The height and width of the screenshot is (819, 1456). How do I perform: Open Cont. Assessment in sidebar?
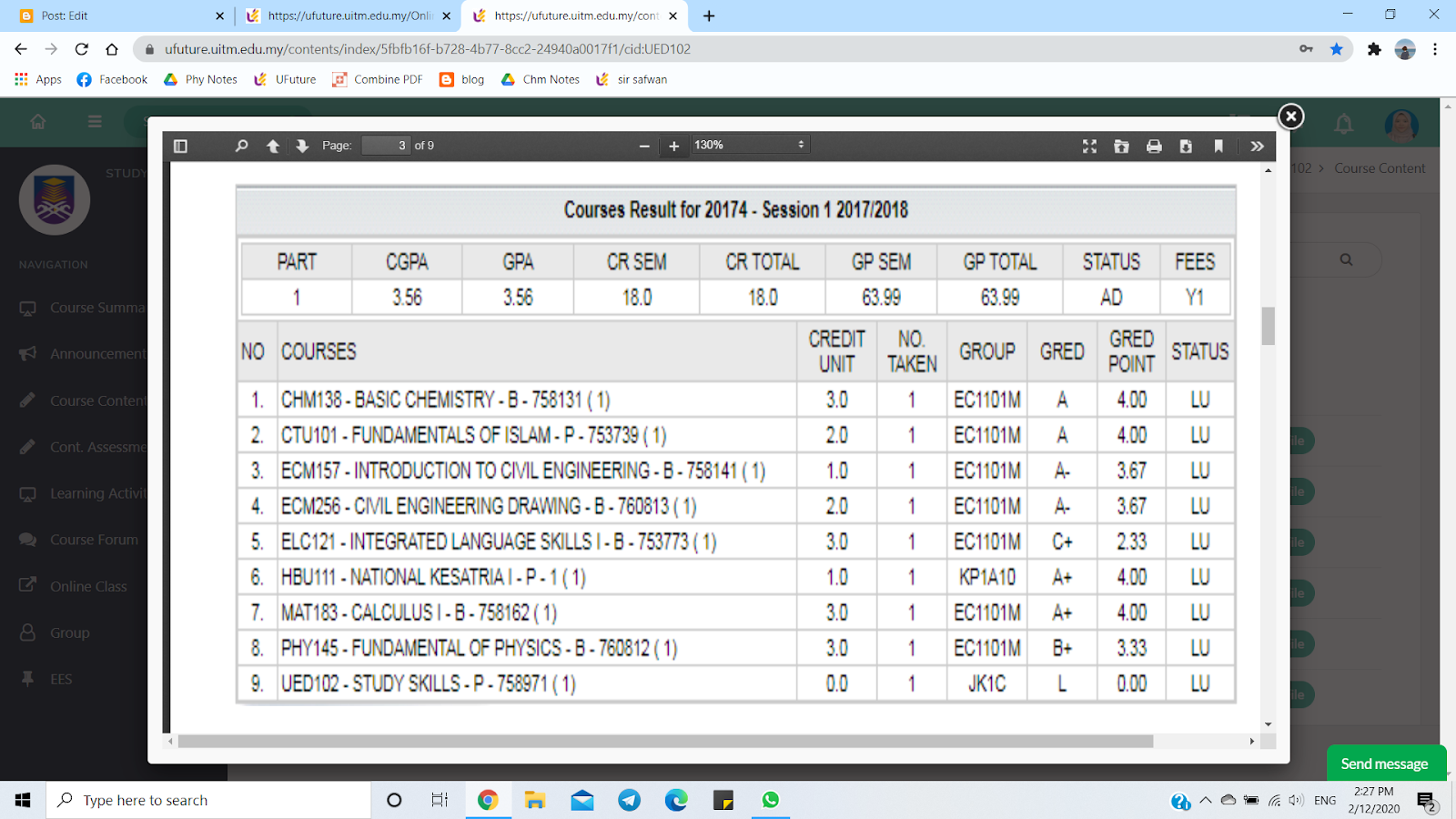tap(83, 447)
